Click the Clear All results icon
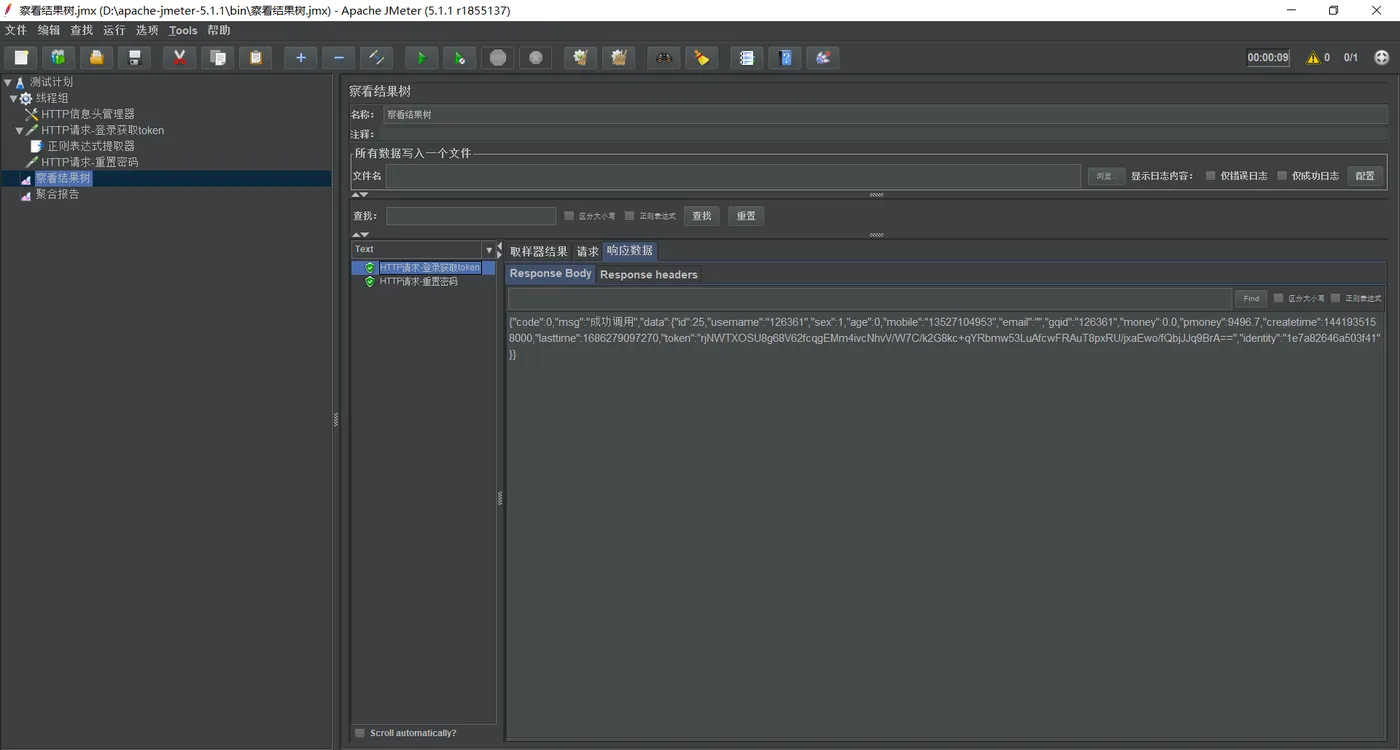The width and height of the screenshot is (1400, 750). (x=619, y=57)
